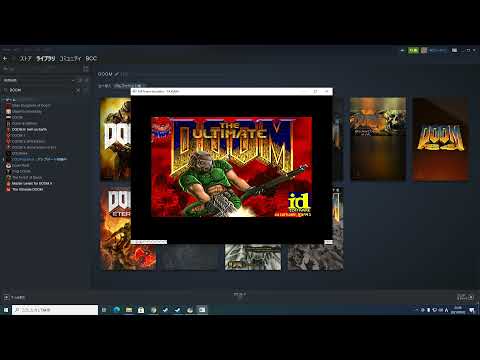The width and height of the screenshot is (480, 360).
Task: Click Add a Game at bottom left
Action: click(15, 297)
